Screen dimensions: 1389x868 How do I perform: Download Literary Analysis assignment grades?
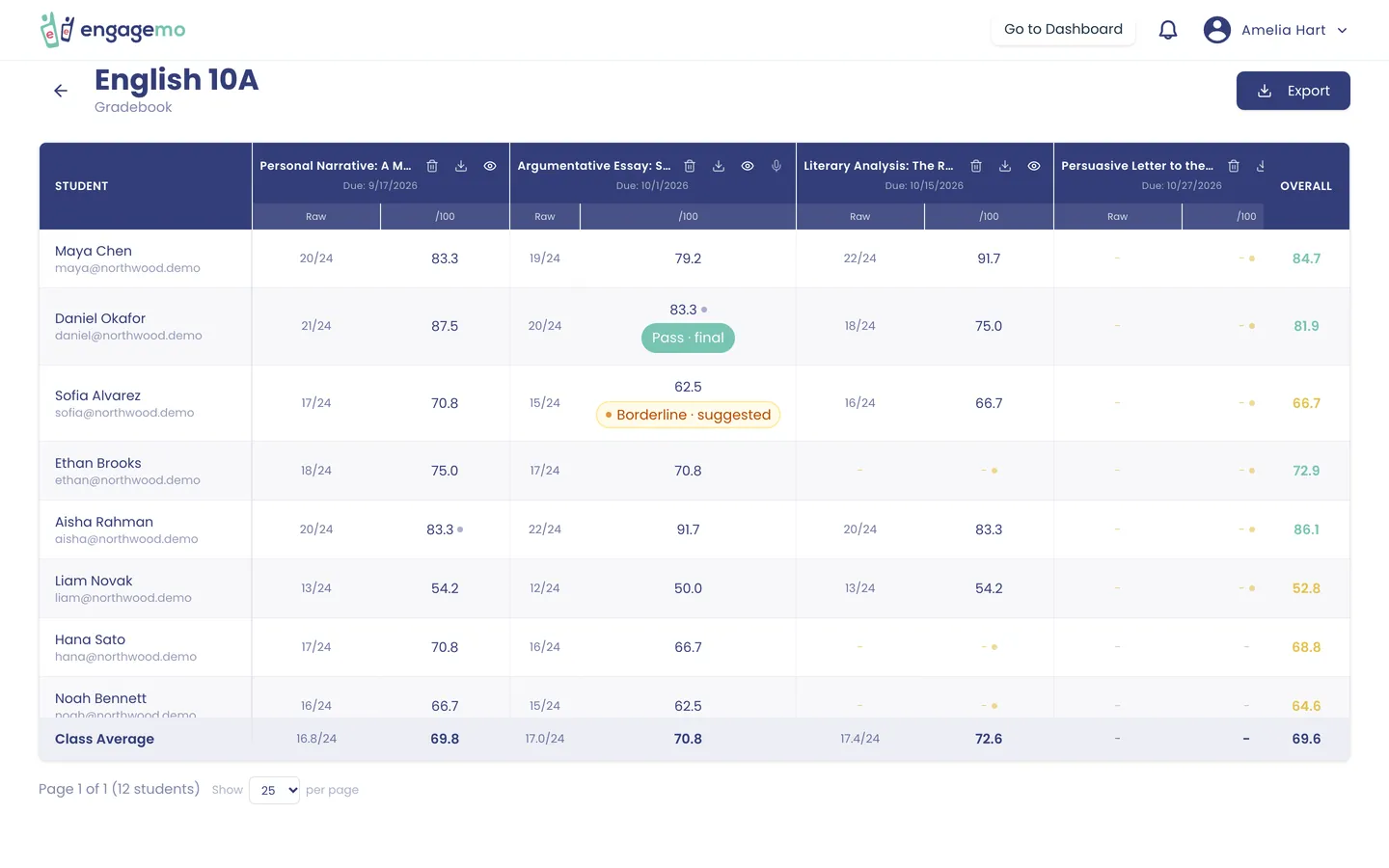(1005, 166)
